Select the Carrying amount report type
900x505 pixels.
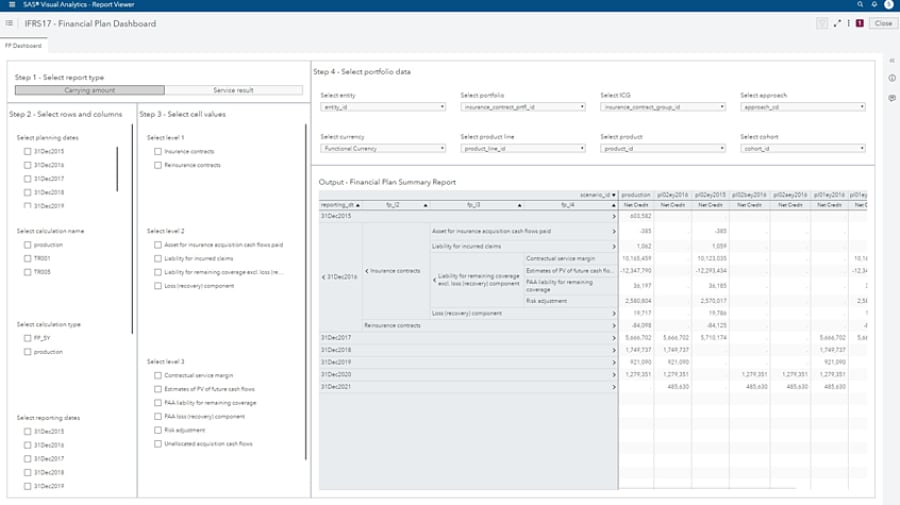(x=90, y=90)
